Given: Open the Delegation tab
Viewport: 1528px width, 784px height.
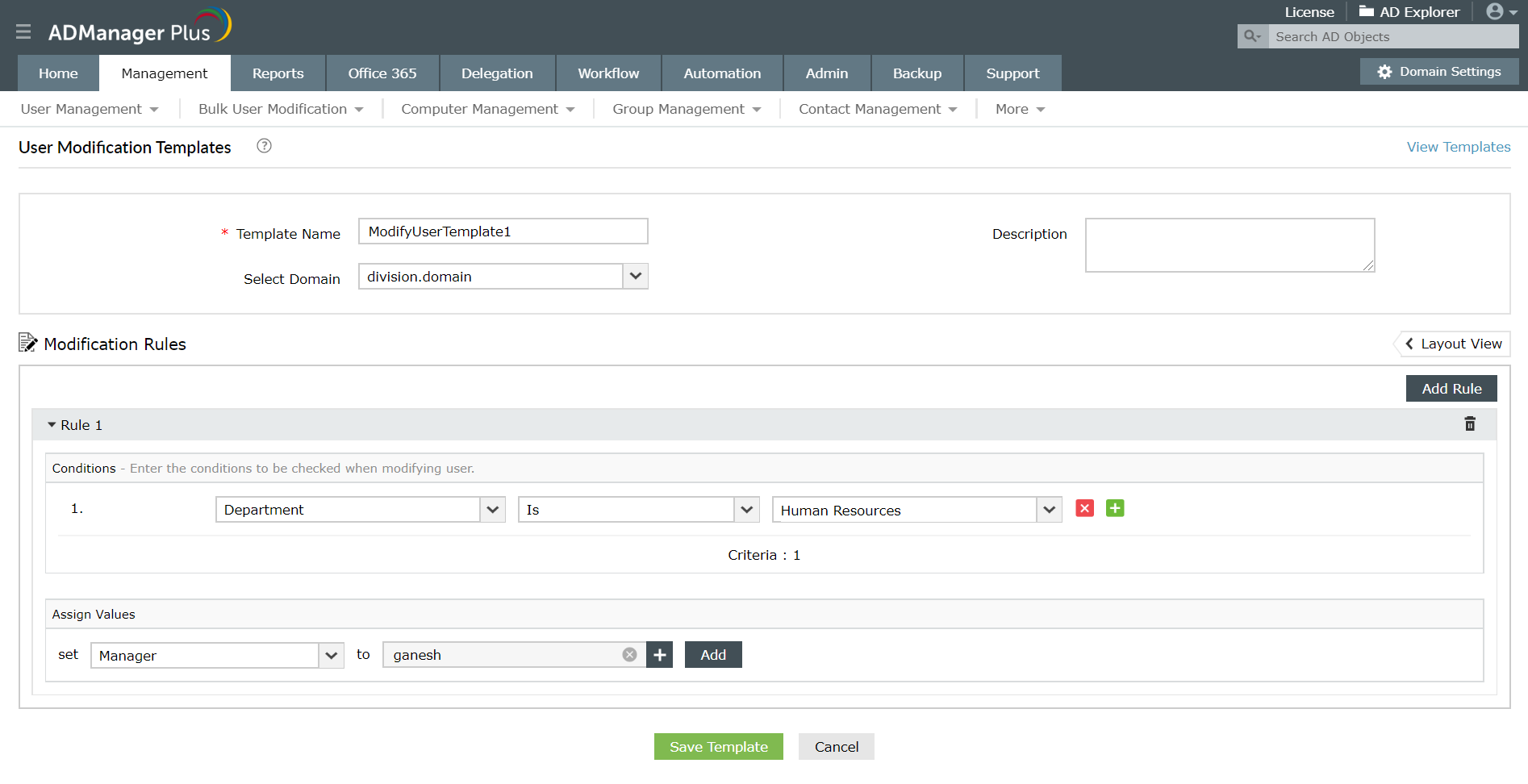Looking at the screenshot, I should coord(497,73).
